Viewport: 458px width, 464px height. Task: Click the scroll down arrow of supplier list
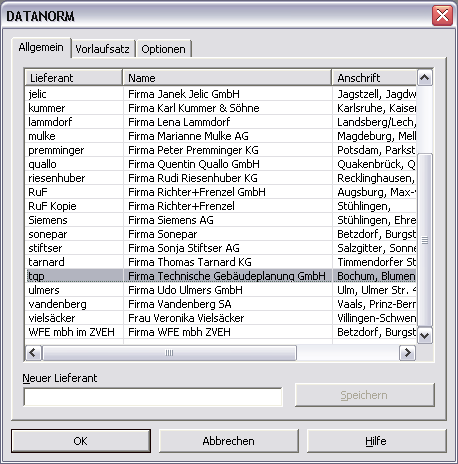(x=425, y=335)
